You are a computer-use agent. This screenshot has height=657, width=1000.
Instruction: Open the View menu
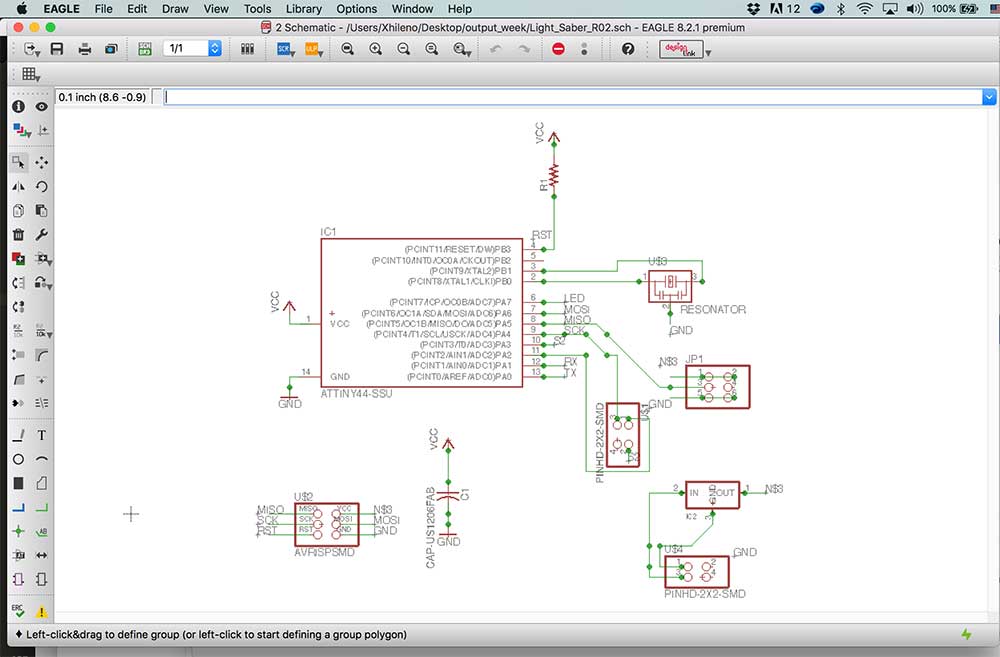(216, 9)
